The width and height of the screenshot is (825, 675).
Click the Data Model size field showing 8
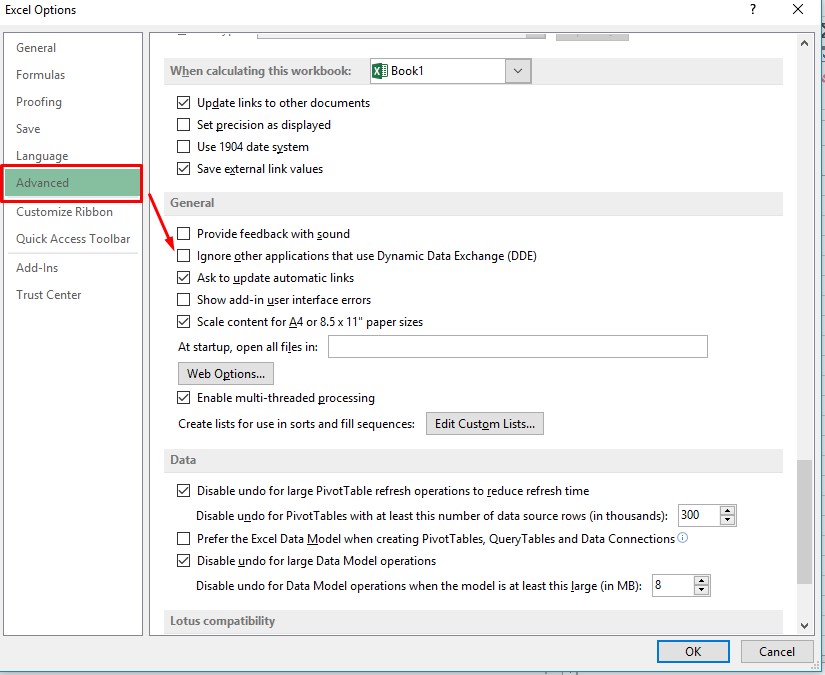(x=672, y=585)
